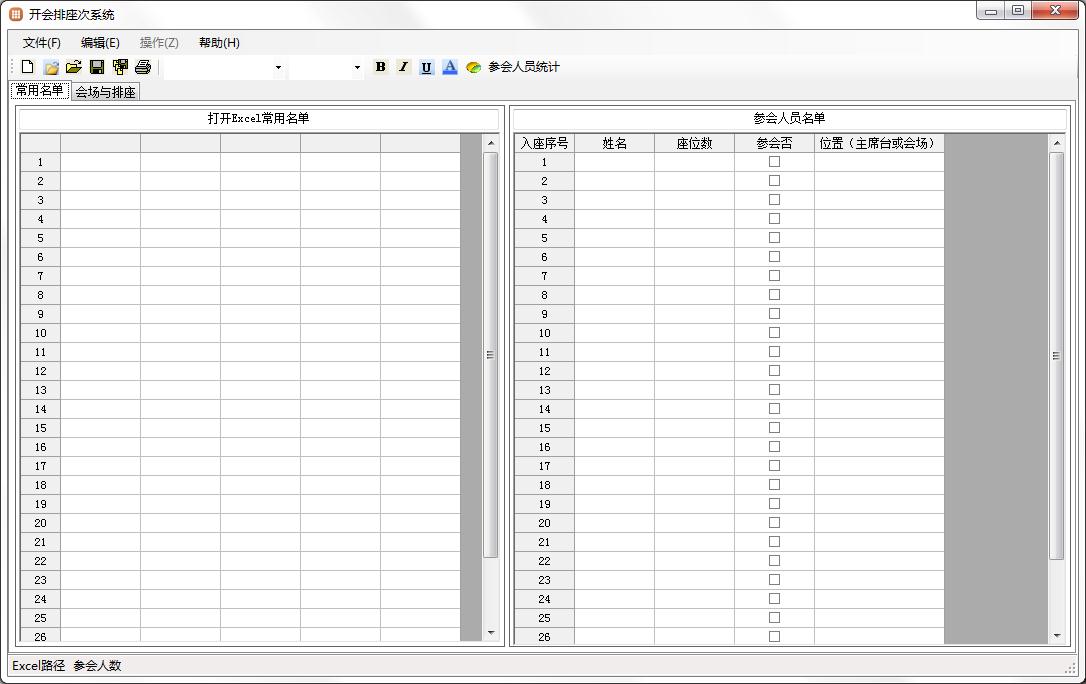Click the open folder icon in toolbar

tap(73, 66)
